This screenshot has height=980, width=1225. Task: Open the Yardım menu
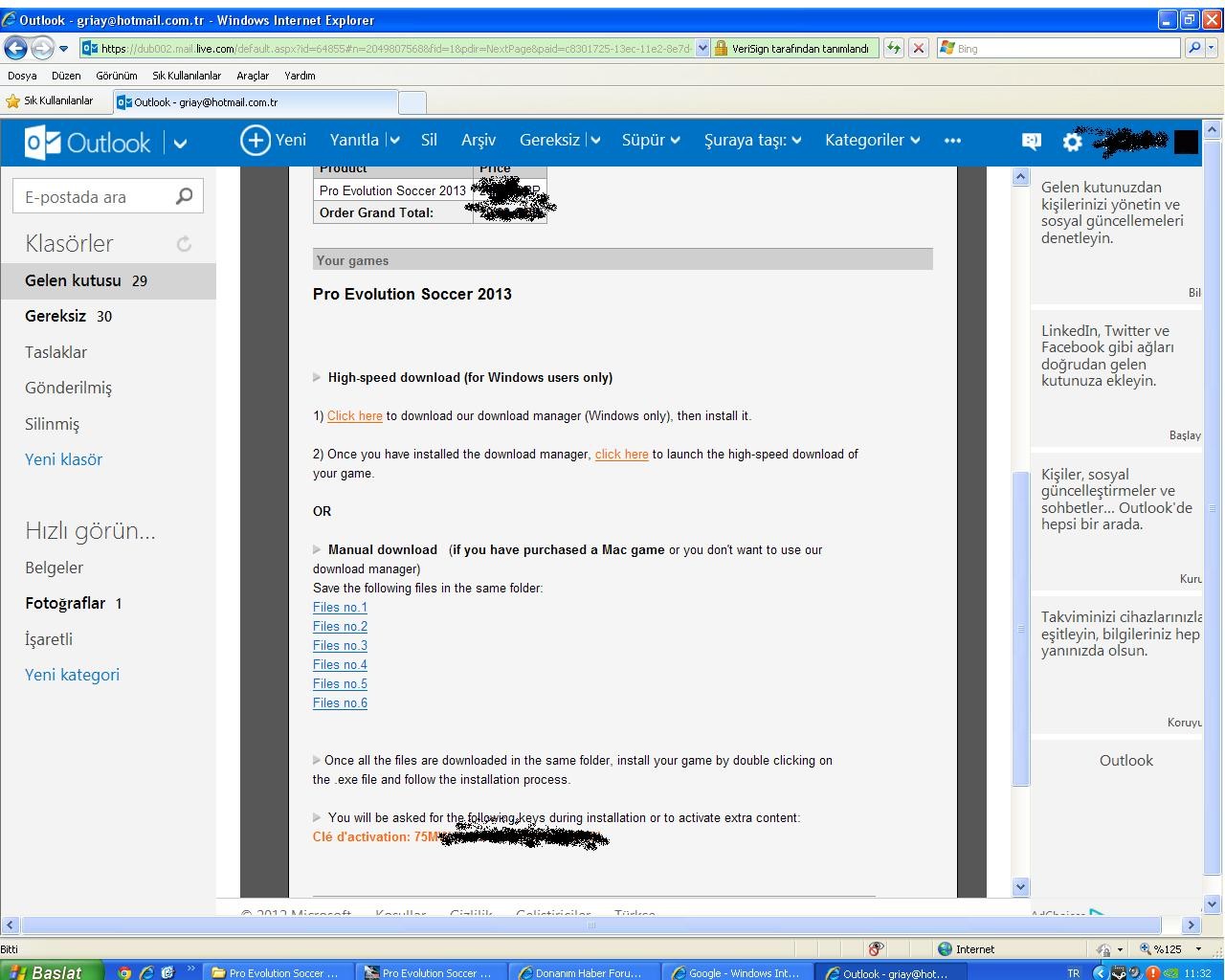click(x=300, y=76)
